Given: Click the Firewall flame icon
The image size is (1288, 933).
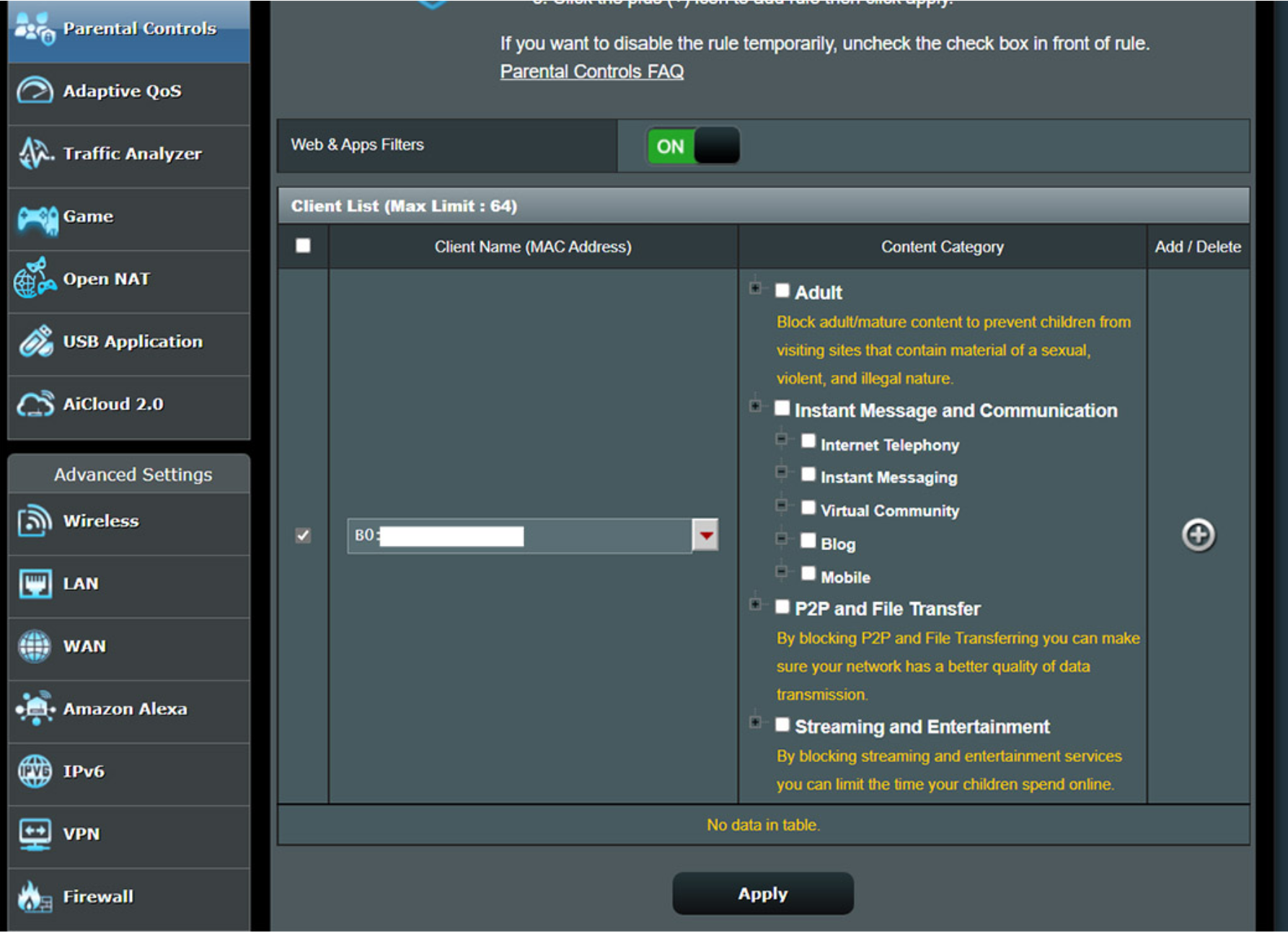Looking at the screenshot, I should [x=34, y=896].
